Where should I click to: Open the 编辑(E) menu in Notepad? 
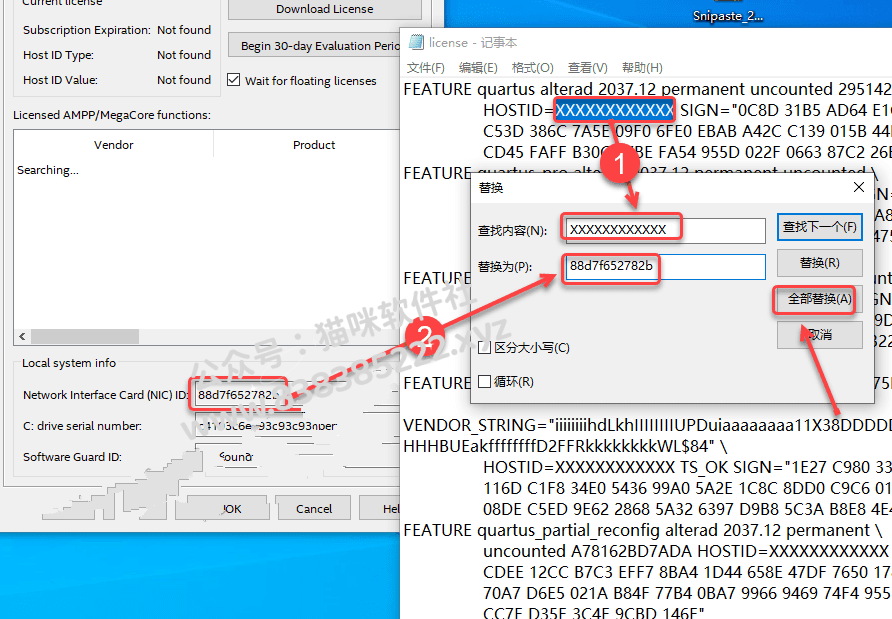point(478,68)
